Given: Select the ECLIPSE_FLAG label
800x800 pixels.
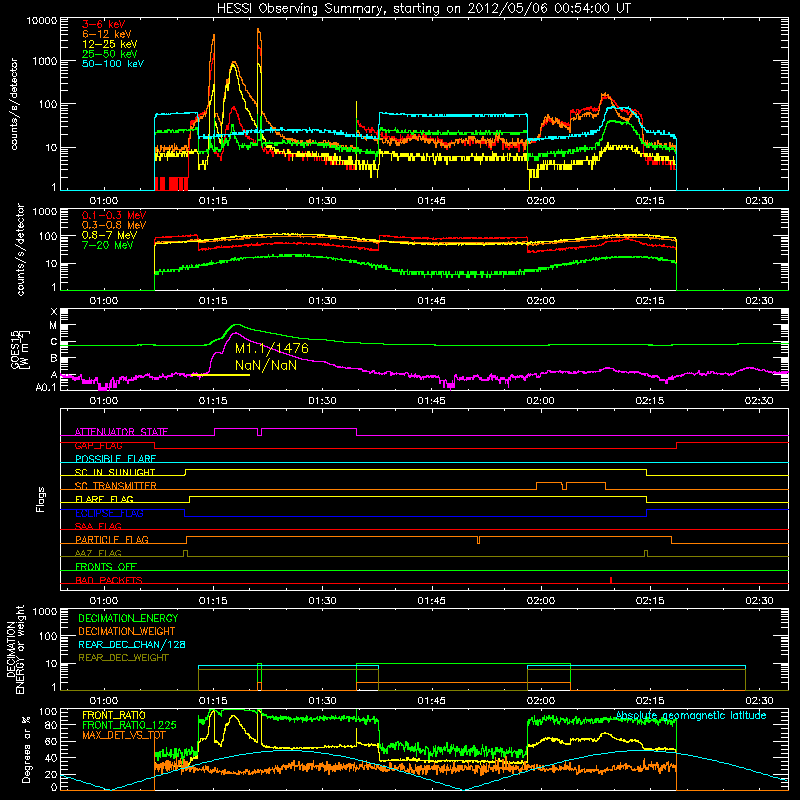Looking at the screenshot, I should [109, 513].
